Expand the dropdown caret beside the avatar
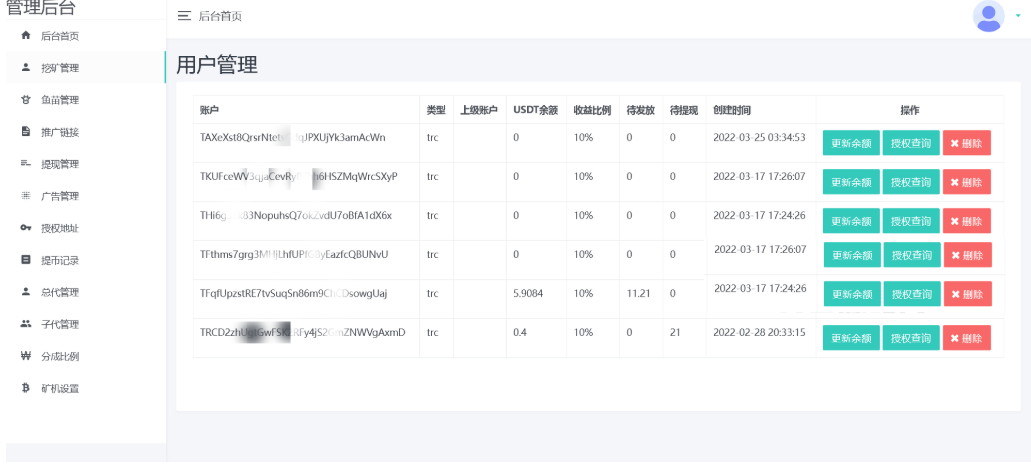The image size is (1031, 464). pyautogui.click(x=1019, y=16)
